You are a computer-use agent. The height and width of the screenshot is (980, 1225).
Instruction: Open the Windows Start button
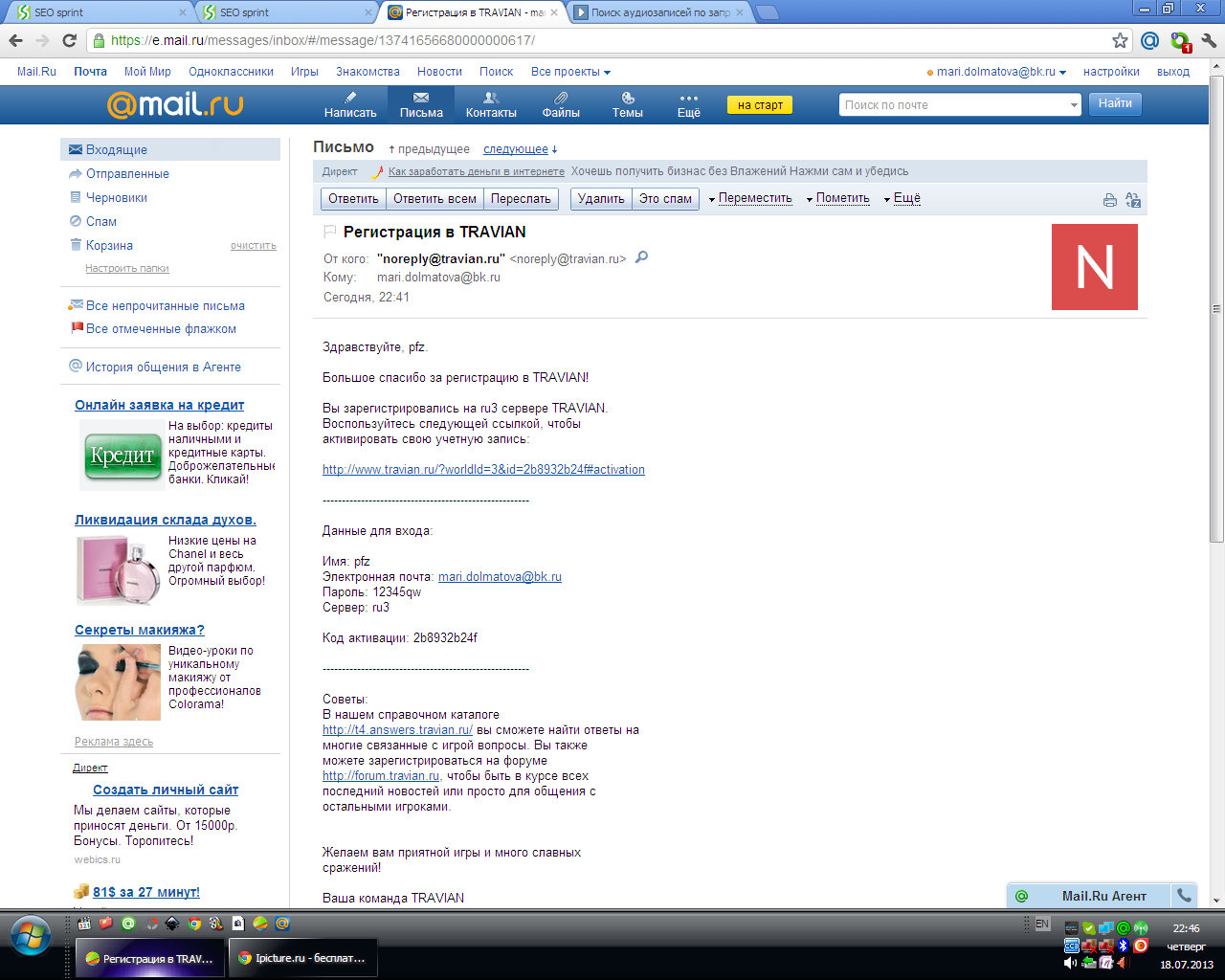31,935
